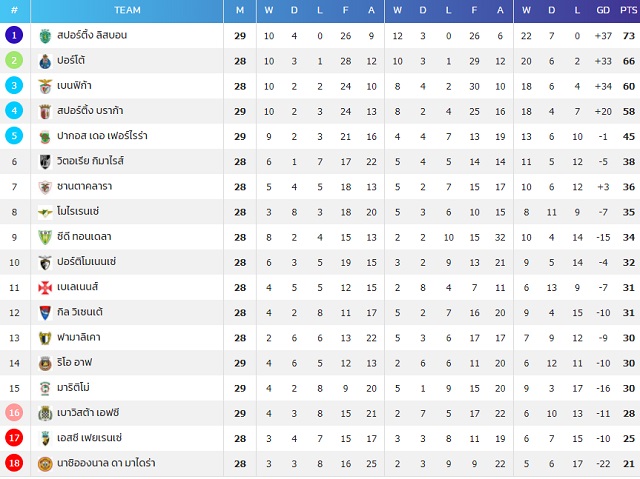This screenshot has width=640, height=479.
Task: Select the green rank 2 badge
Action: click(14, 60)
